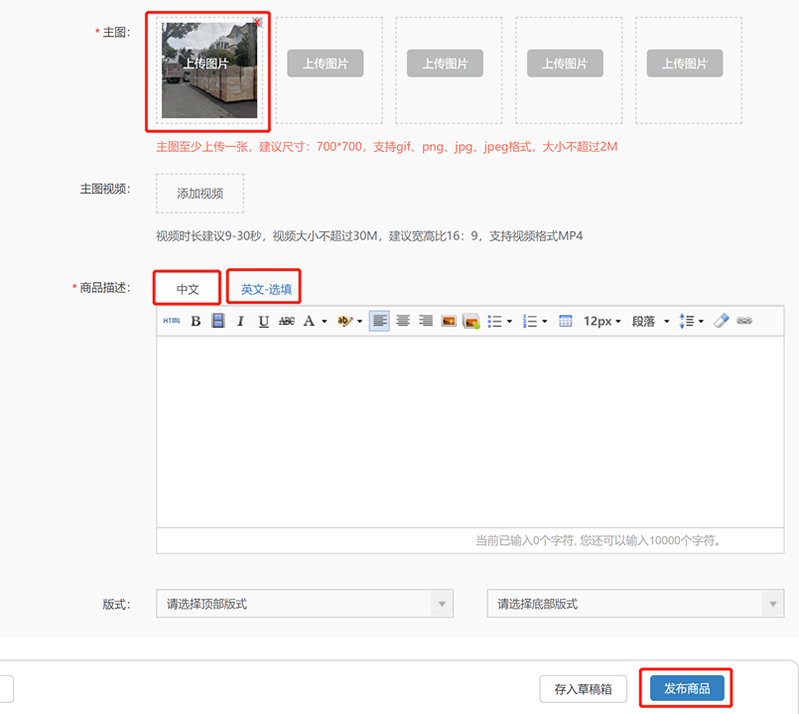Click the 发布商品 publish button

[x=686, y=689]
